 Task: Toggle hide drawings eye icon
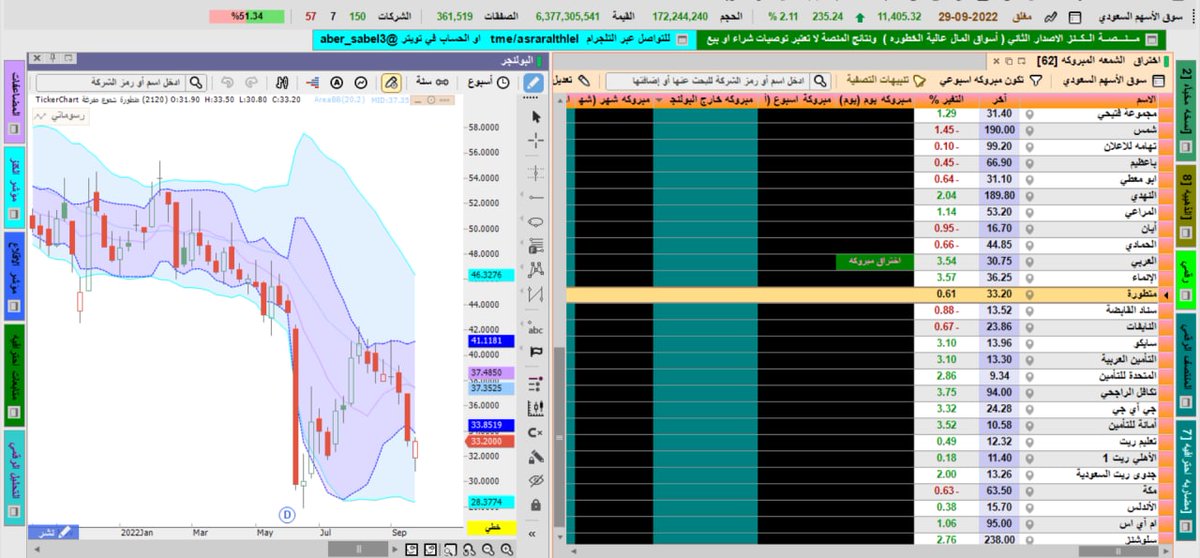pos(535,482)
